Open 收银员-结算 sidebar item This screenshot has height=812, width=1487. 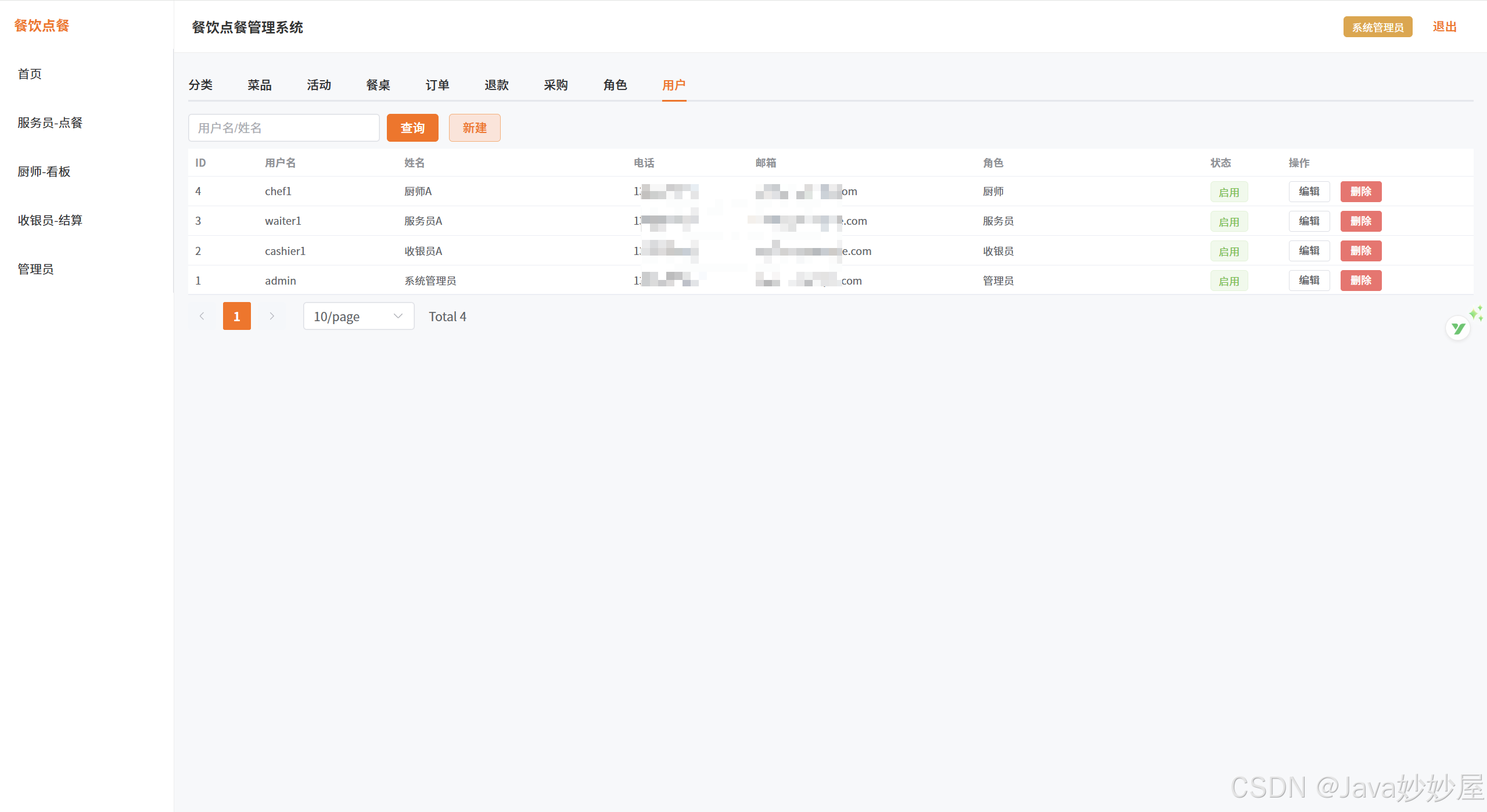(50, 220)
